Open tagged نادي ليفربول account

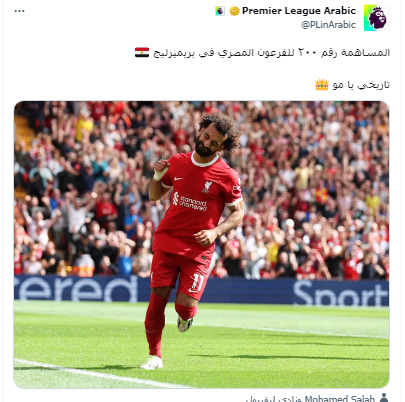(274, 399)
